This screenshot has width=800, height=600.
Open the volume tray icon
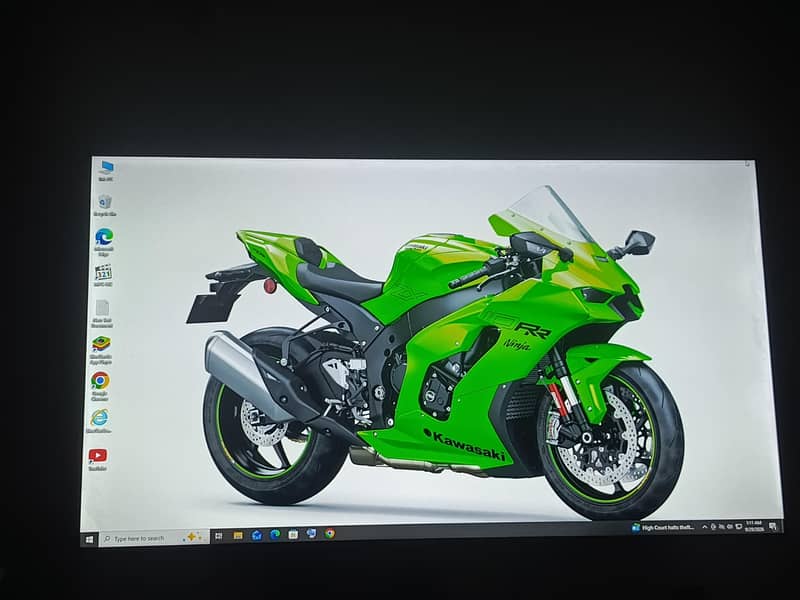pyautogui.click(x=730, y=527)
